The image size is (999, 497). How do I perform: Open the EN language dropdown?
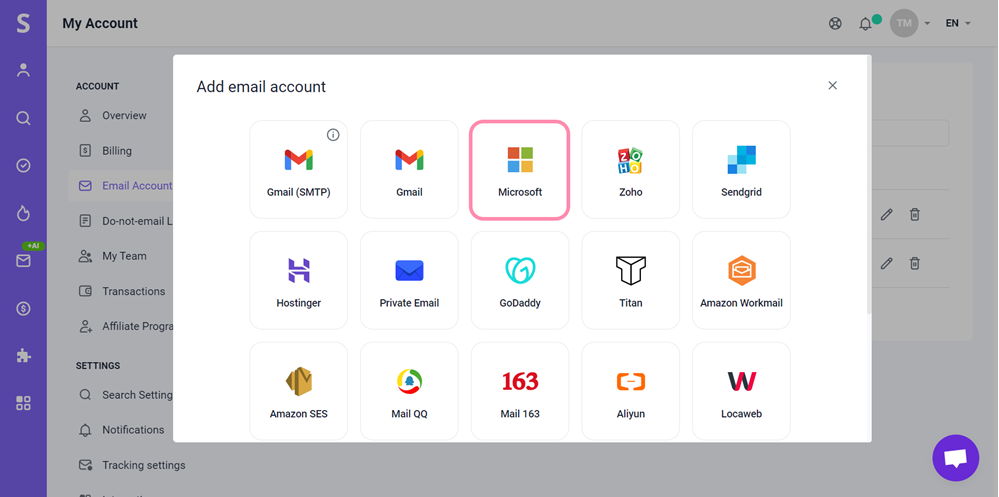pos(958,23)
